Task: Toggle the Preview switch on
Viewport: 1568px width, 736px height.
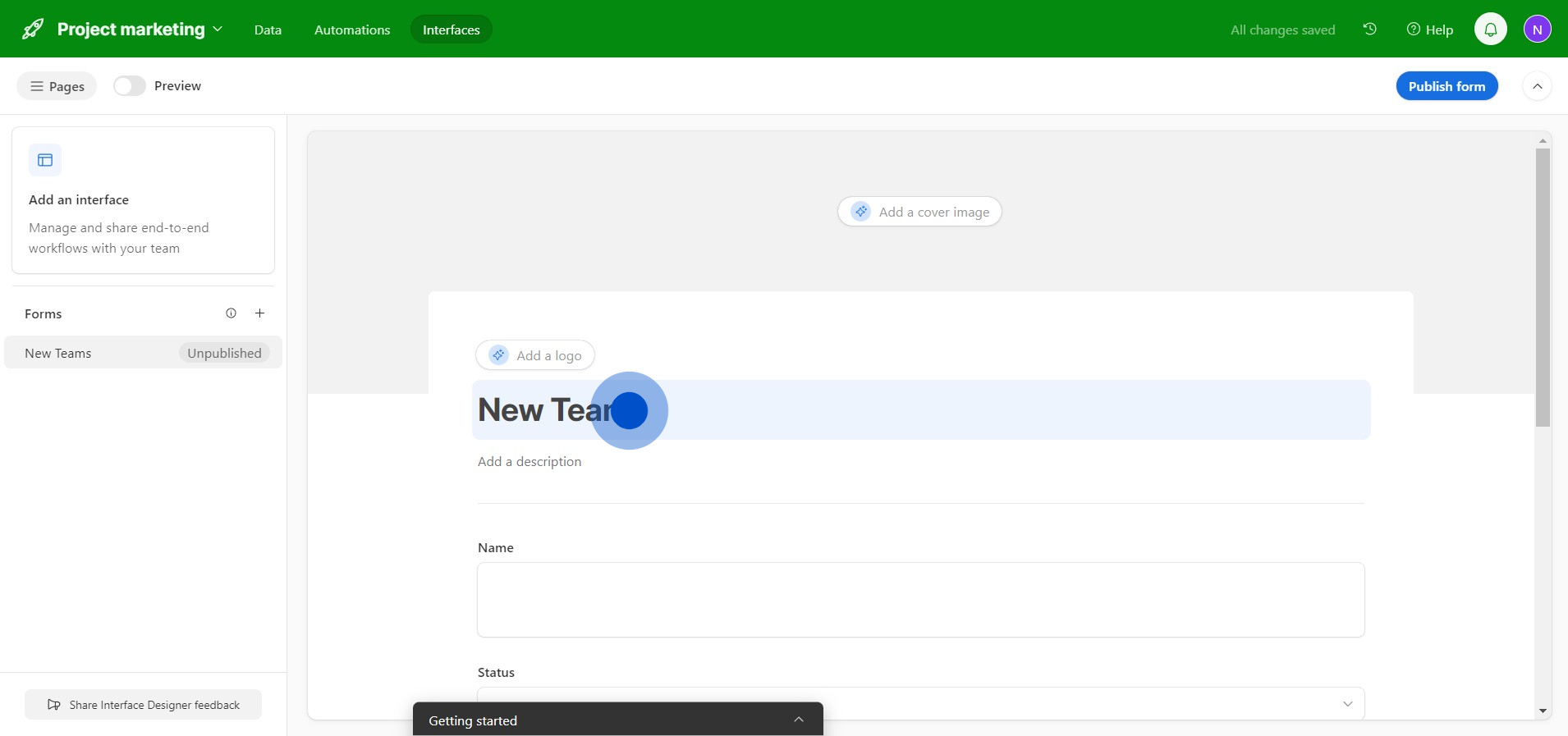Action: coord(130,86)
